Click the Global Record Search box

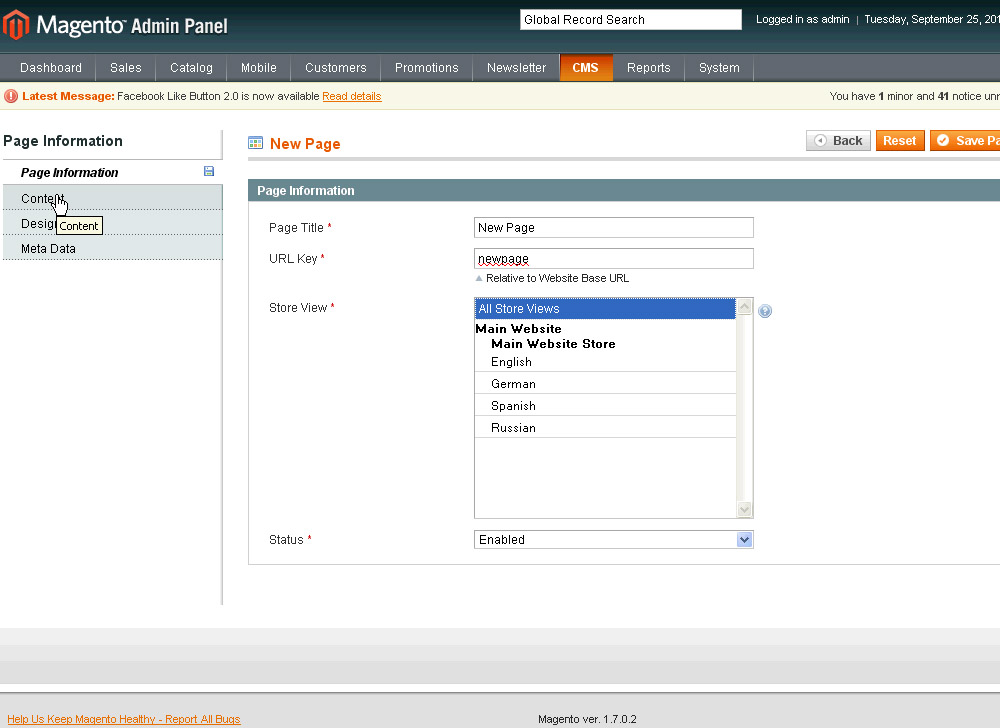click(x=630, y=20)
